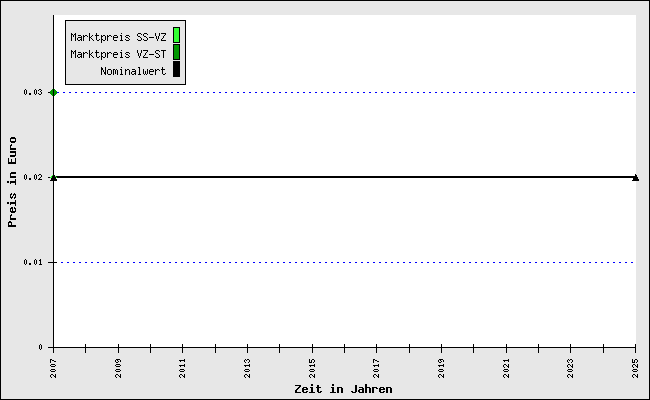Select the black triangle marker at 2025
650x400 pixels.
635,178
